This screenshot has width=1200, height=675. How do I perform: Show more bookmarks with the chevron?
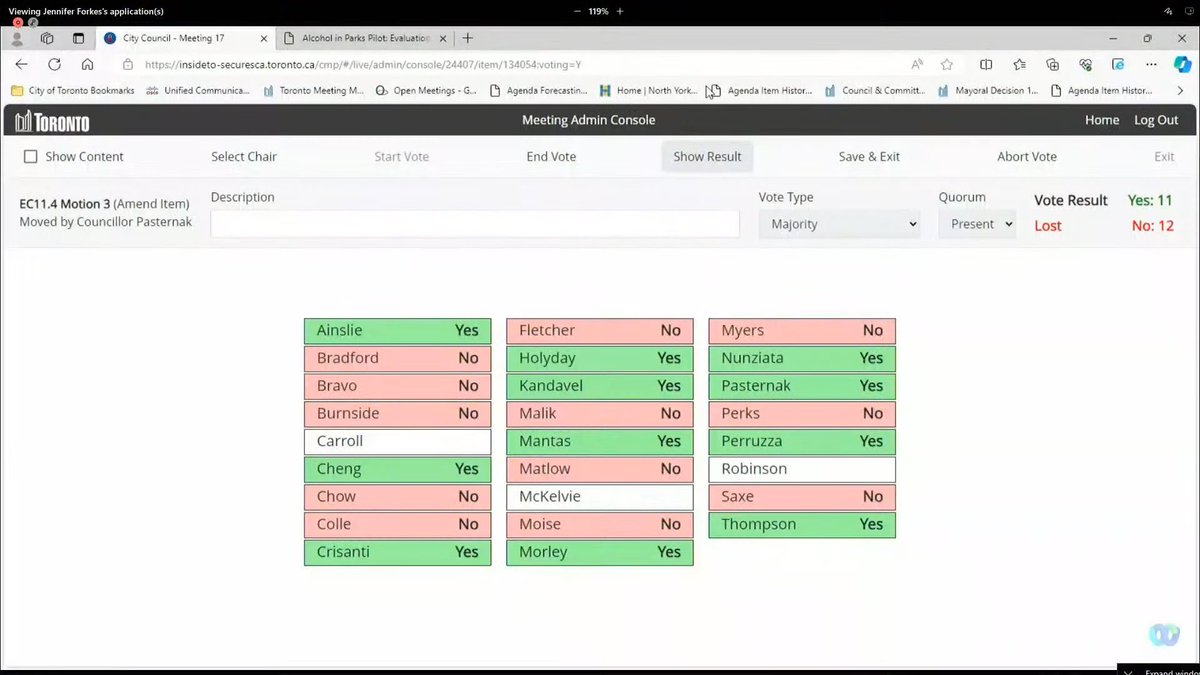1180,90
